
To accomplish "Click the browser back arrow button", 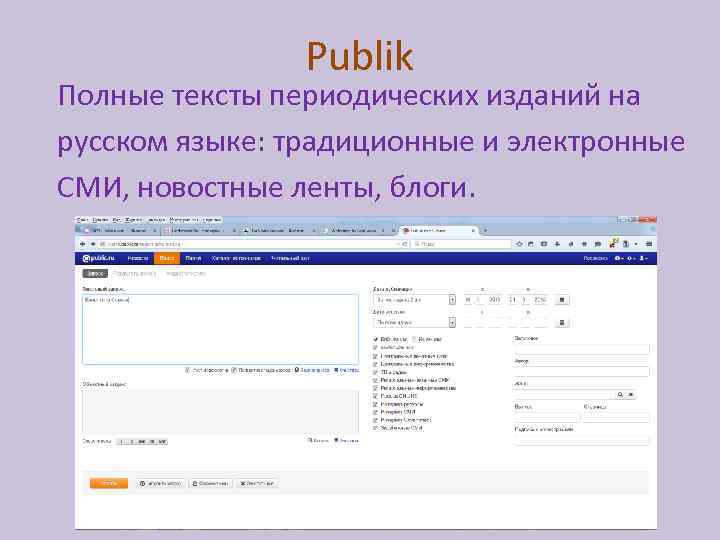I will (83, 244).
